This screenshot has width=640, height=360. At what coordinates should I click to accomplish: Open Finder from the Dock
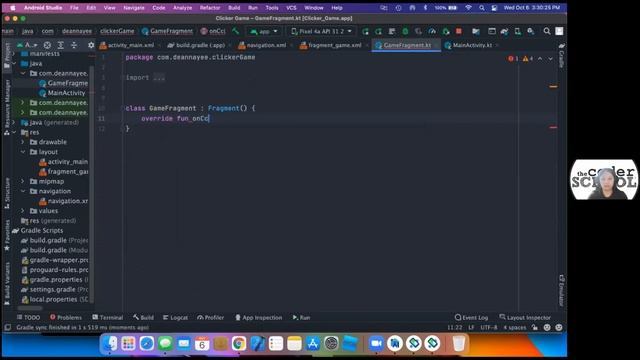coord(109,344)
